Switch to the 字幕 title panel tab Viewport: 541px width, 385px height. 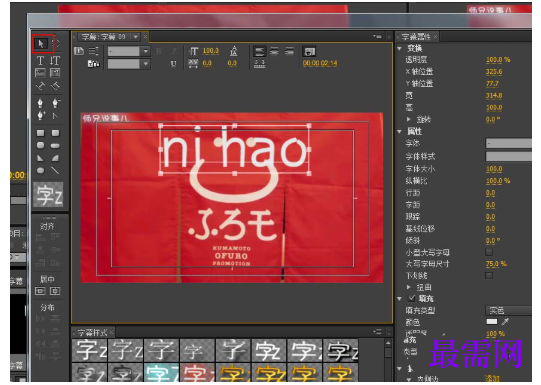pyautogui.click(x=104, y=37)
